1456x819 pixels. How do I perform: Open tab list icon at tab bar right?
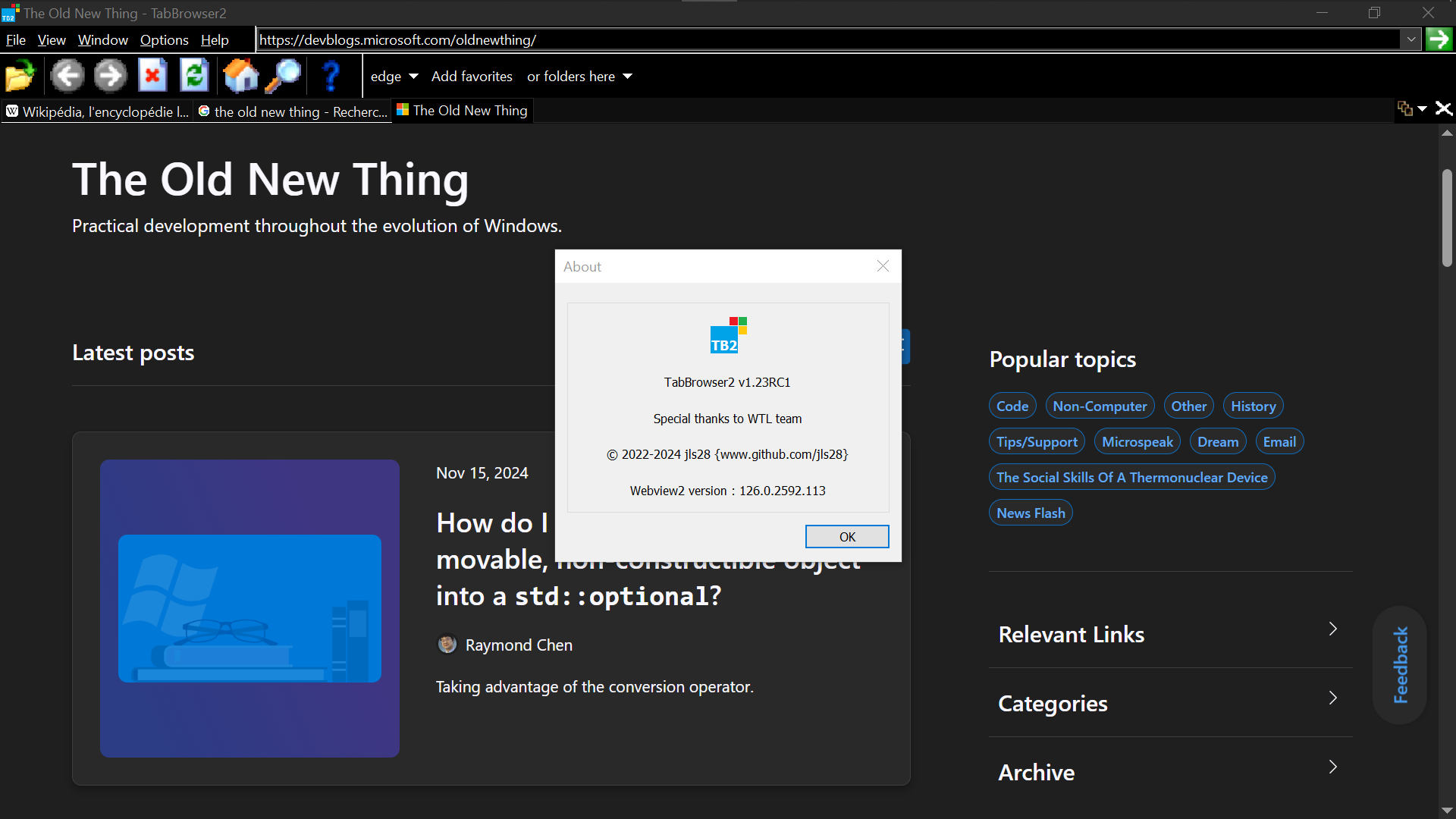coord(1405,109)
